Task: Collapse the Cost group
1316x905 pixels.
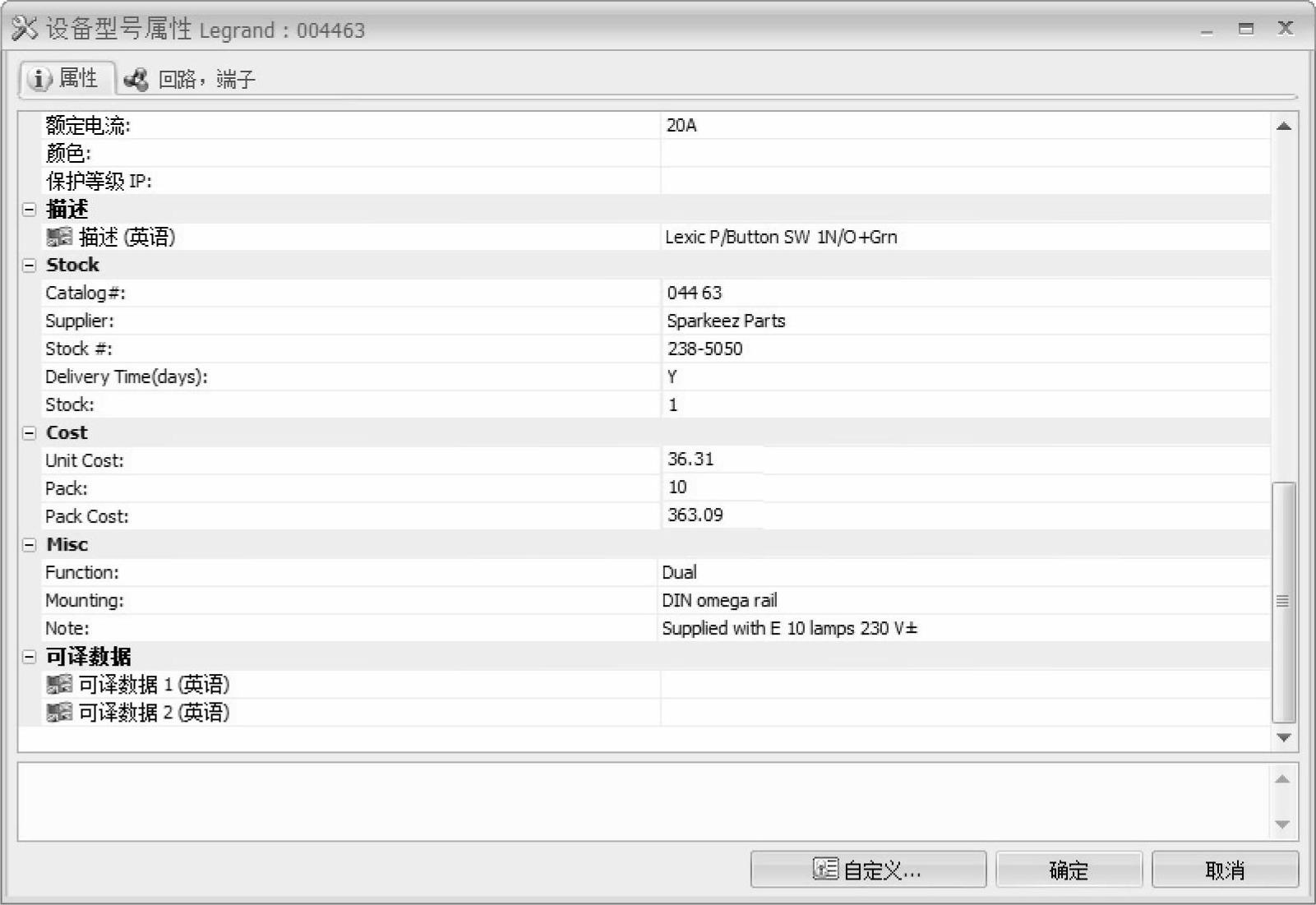Action: click(30, 433)
